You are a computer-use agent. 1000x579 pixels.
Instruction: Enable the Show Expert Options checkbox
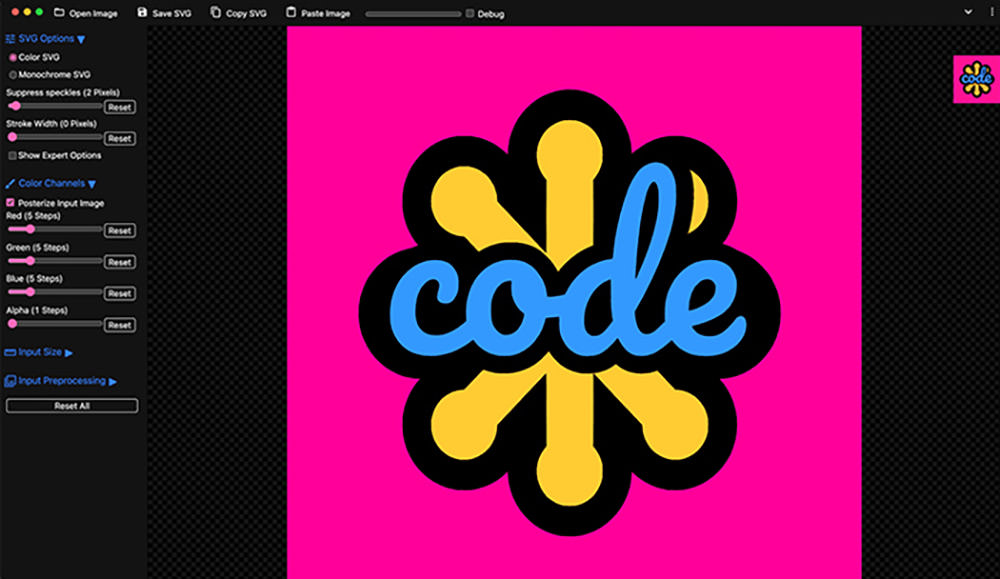click(x=12, y=156)
